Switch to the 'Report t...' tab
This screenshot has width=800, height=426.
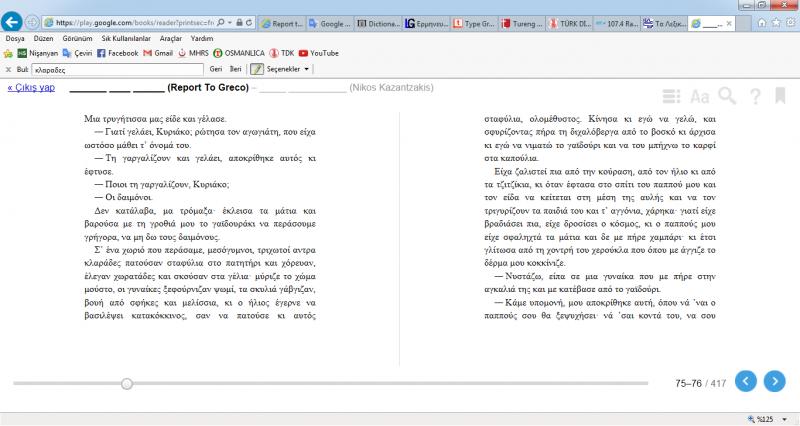point(282,23)
